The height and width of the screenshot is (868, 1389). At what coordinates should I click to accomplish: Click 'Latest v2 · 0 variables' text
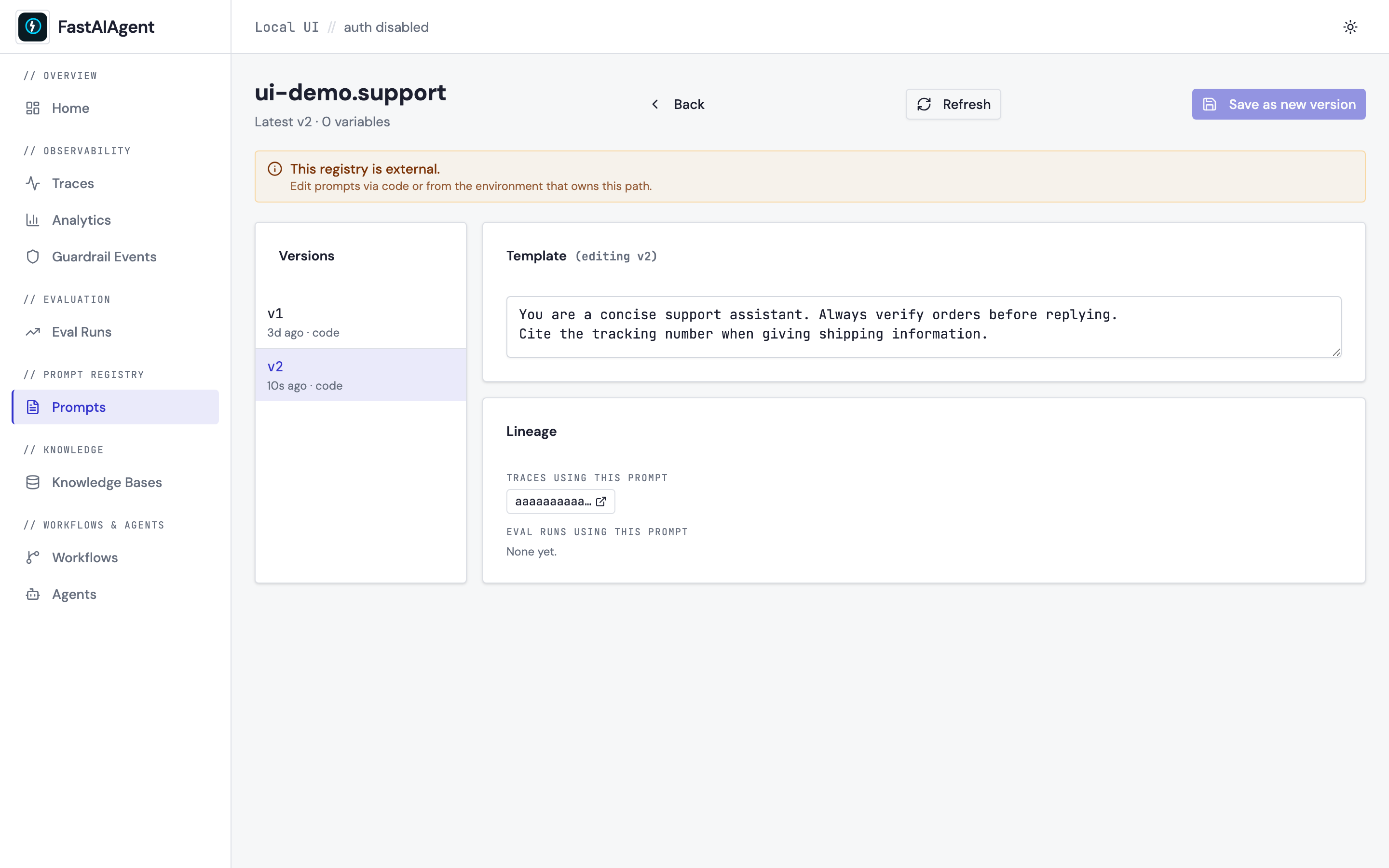pos(322,122)
